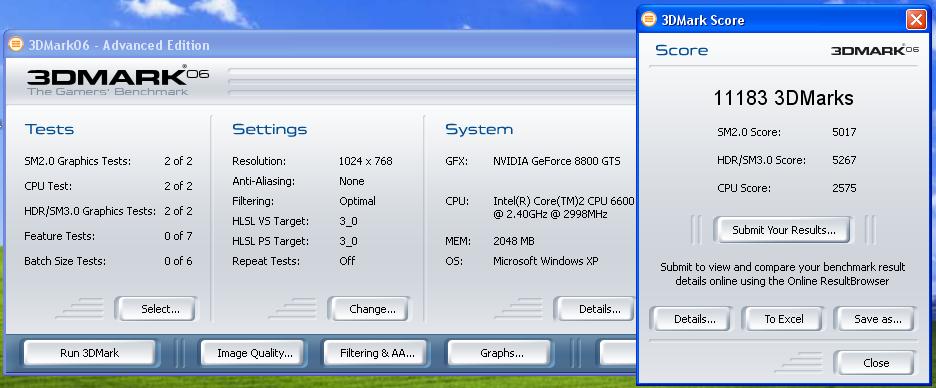Click the 3DMark06 Gamers' Benchmark logo
The height and width of the screenshot is (388, 936).
(x=118, y=81)
